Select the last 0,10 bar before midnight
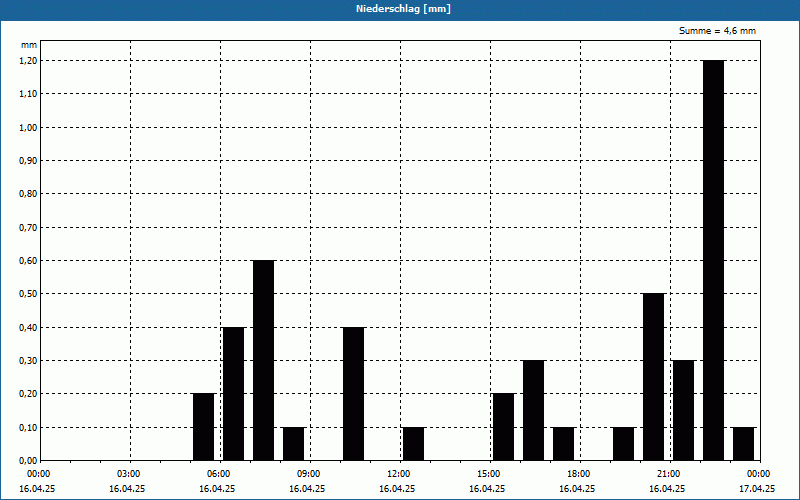Screen dimensions: 800x500 click(743, 444)
